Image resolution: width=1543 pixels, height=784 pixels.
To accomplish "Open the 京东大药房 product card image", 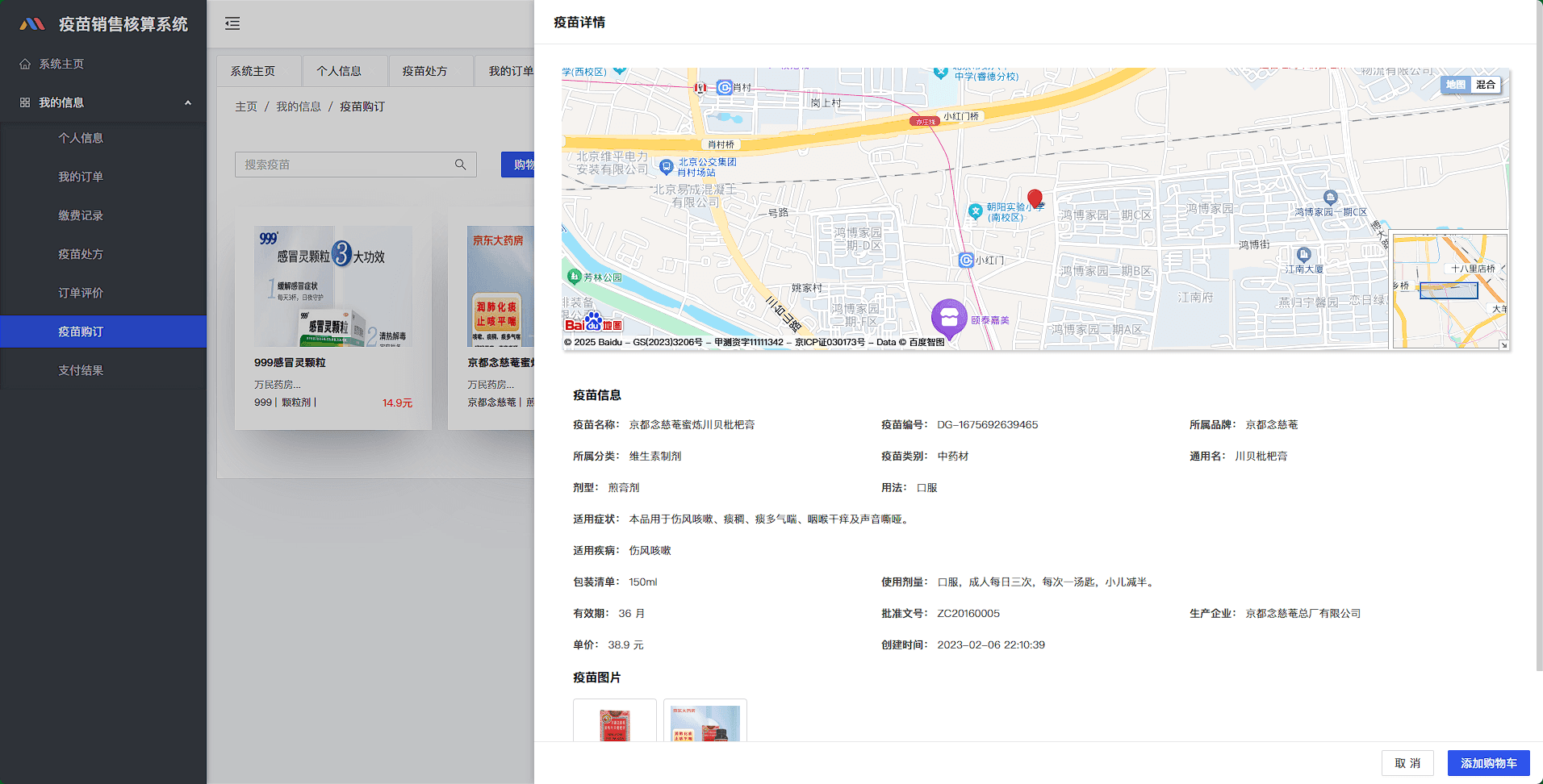I will (500, 286).
